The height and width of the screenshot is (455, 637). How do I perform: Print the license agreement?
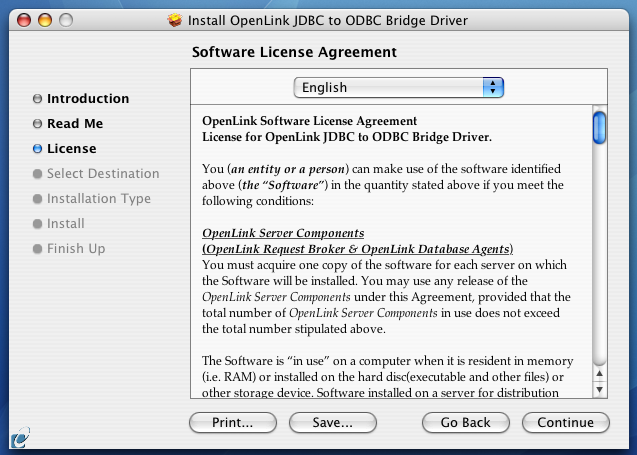point(233,422)
